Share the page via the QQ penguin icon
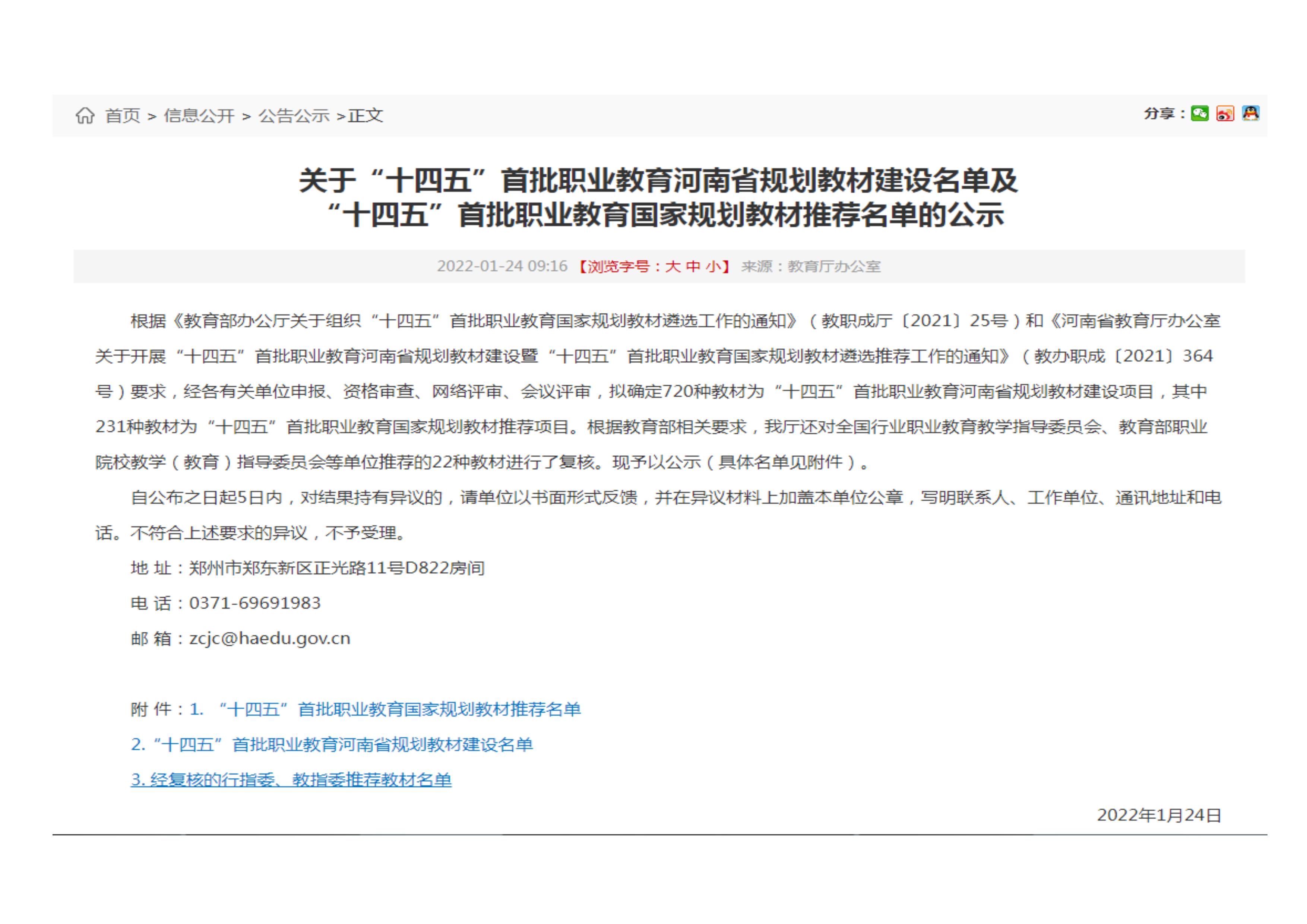This screenshot has height=924, width=1307. click(x=1251, y=114)
